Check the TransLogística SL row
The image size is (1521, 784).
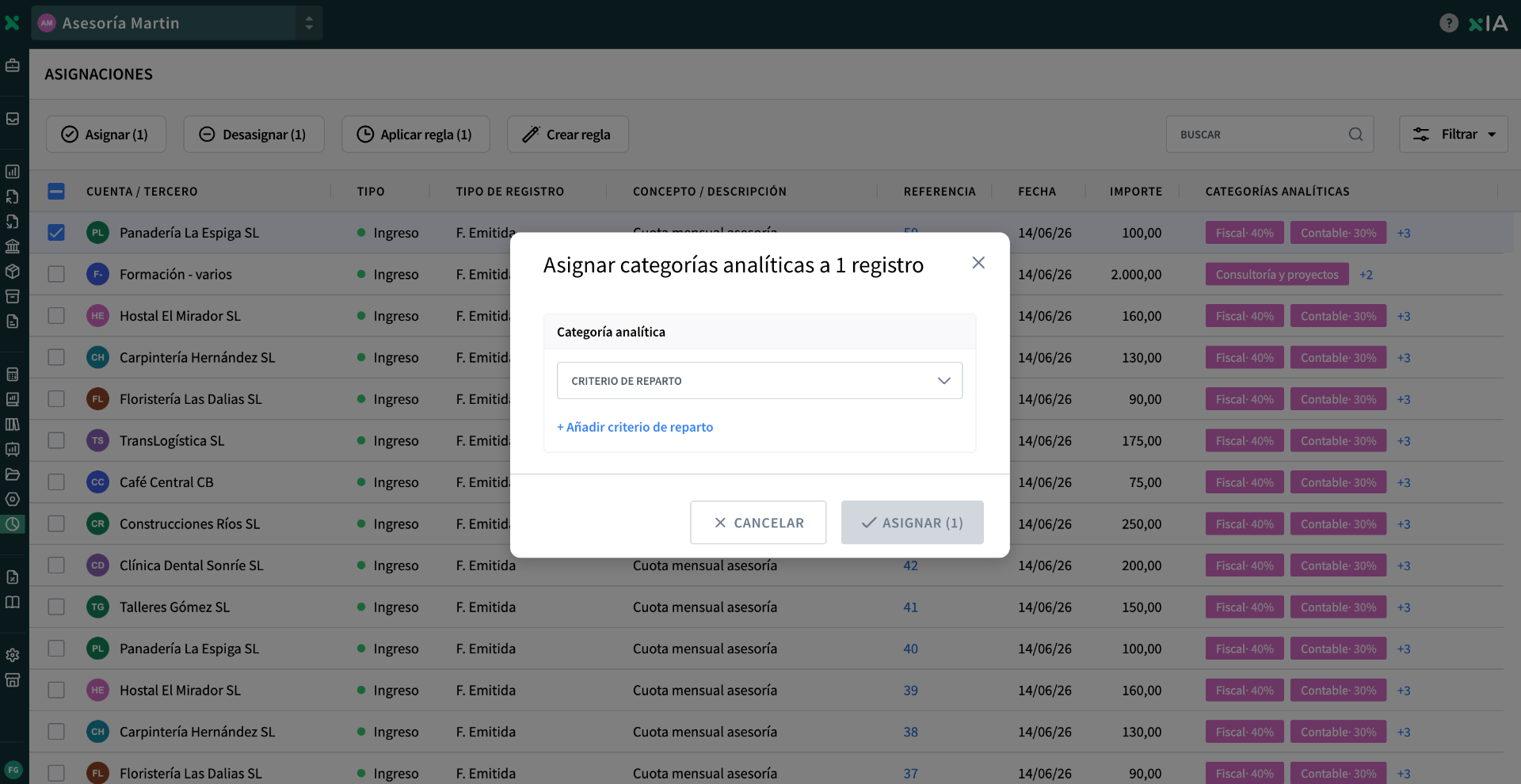point(56,440)
